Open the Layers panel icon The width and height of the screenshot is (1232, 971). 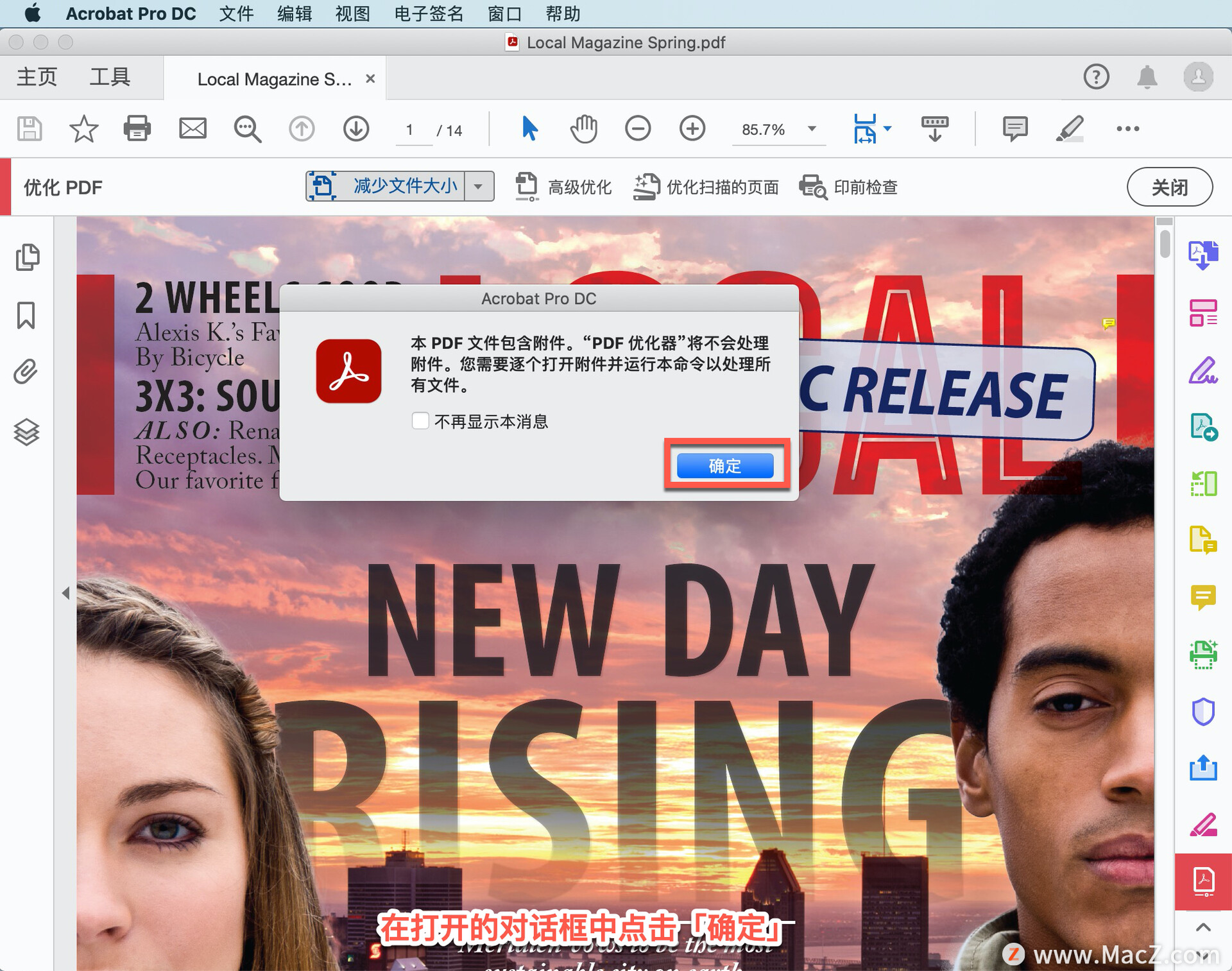(26, 431)
